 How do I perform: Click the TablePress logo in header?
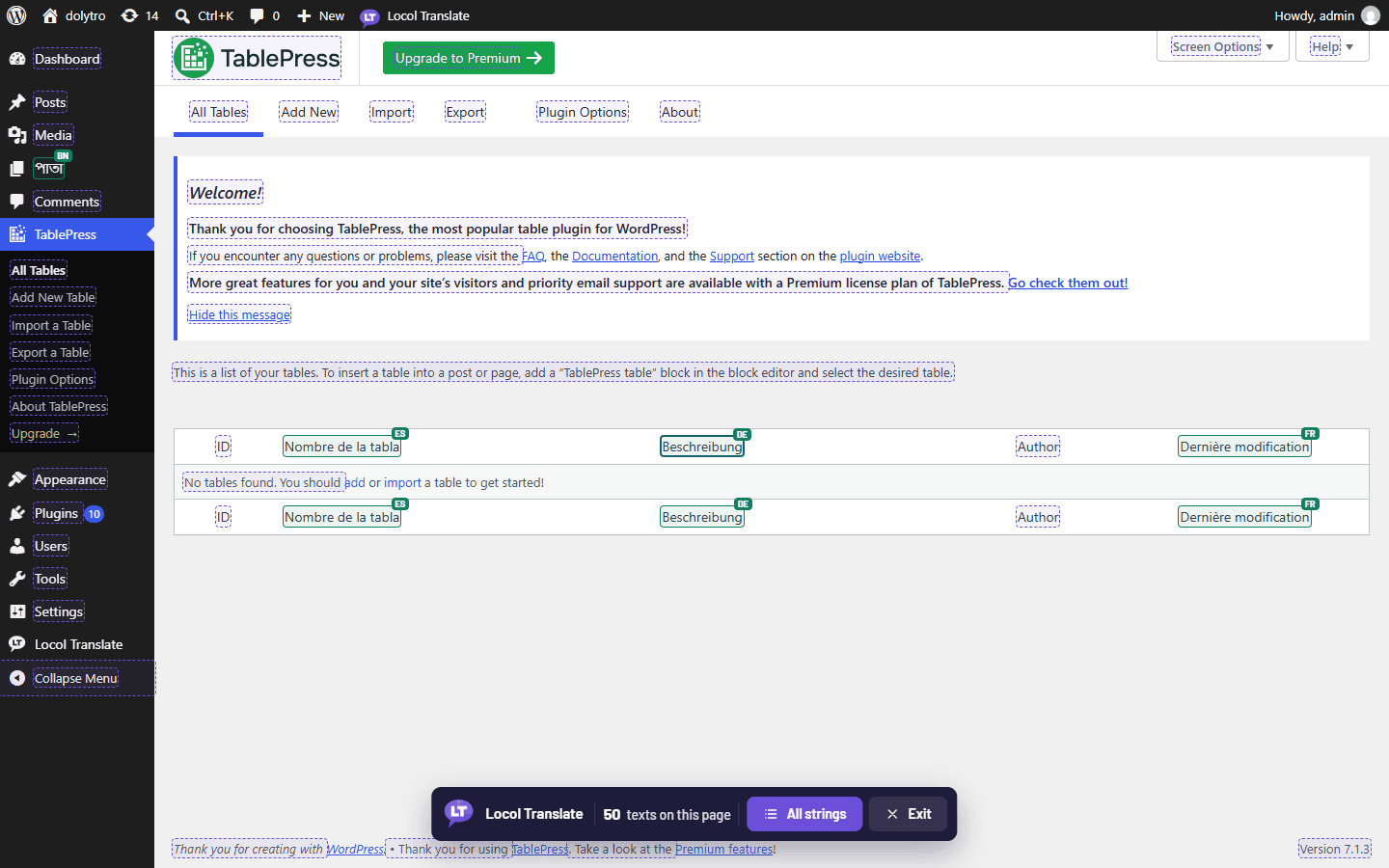click(257, 58)
